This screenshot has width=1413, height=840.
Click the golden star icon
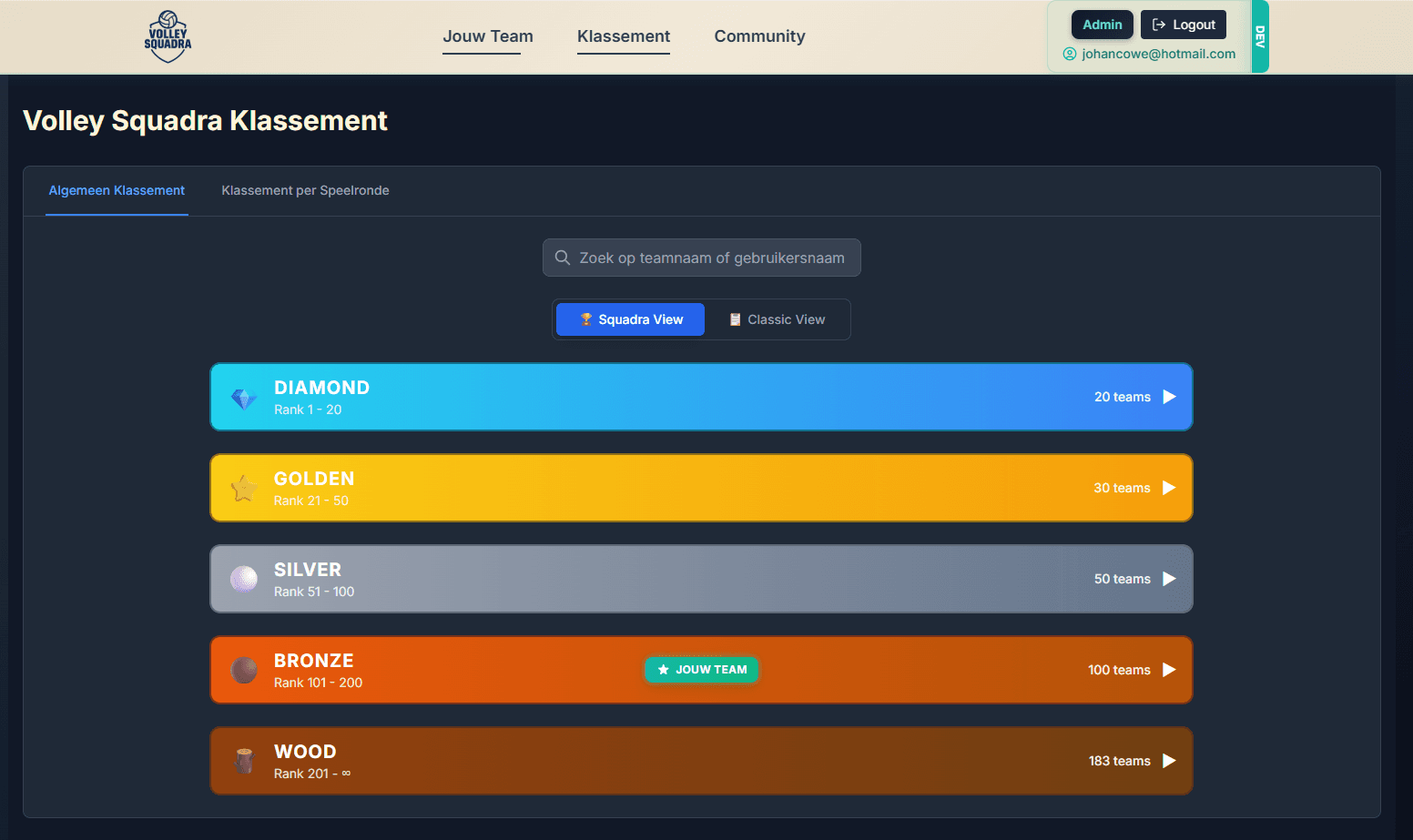[x=243, y=489]
